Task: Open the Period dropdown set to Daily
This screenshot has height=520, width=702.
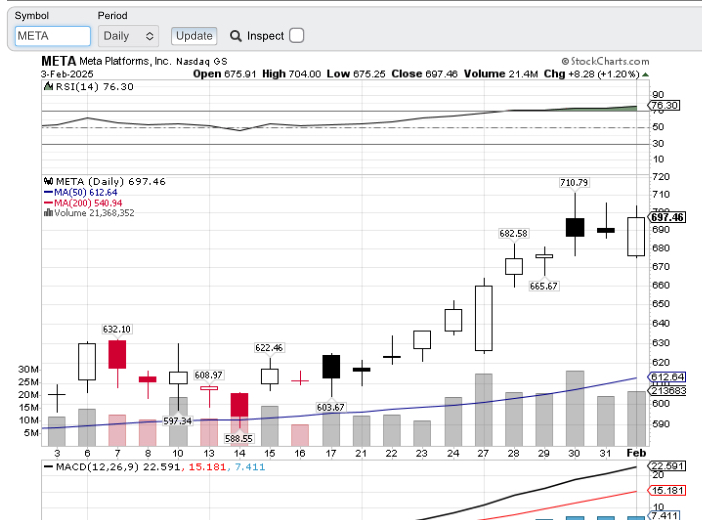Action: click(128, 36)
